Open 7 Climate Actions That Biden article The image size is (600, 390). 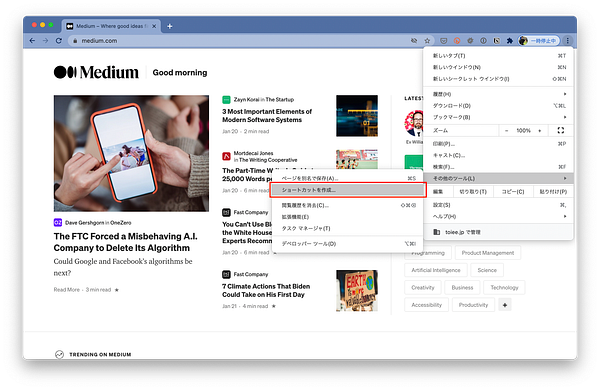click(266, 290)
